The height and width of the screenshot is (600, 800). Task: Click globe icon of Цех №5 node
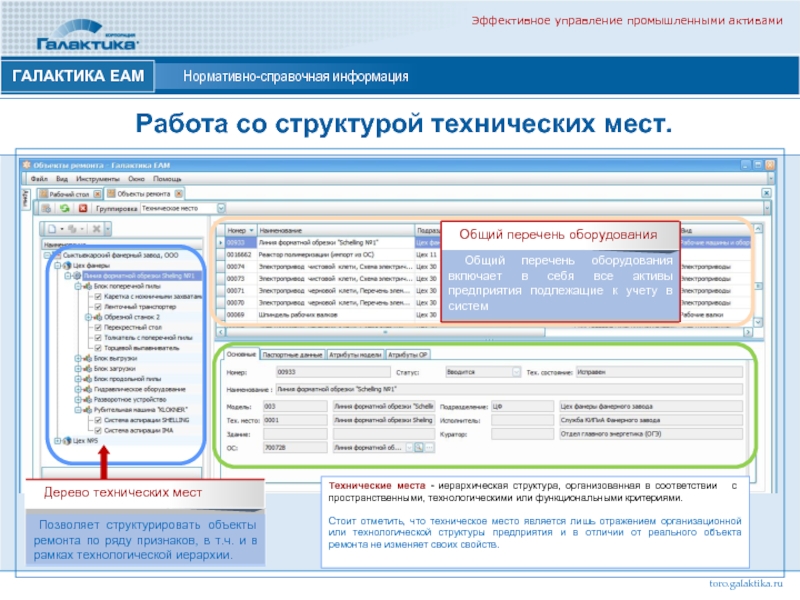click(x=67, y=441)
